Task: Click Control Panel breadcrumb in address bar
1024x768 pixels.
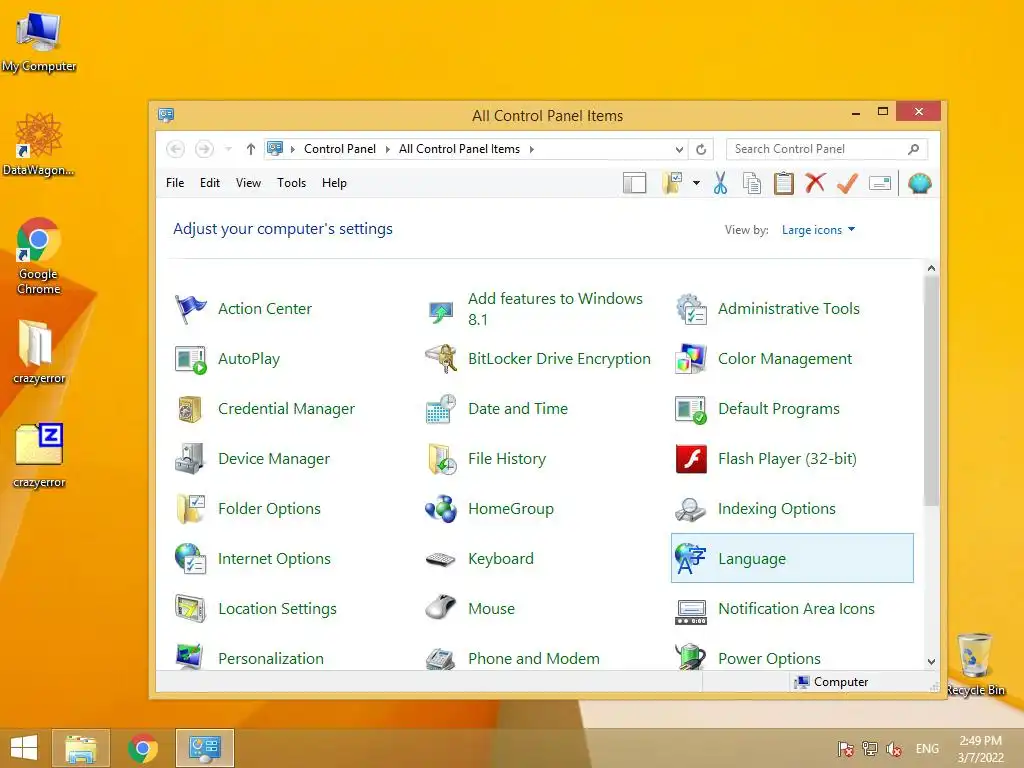Action: pos(340,150)
